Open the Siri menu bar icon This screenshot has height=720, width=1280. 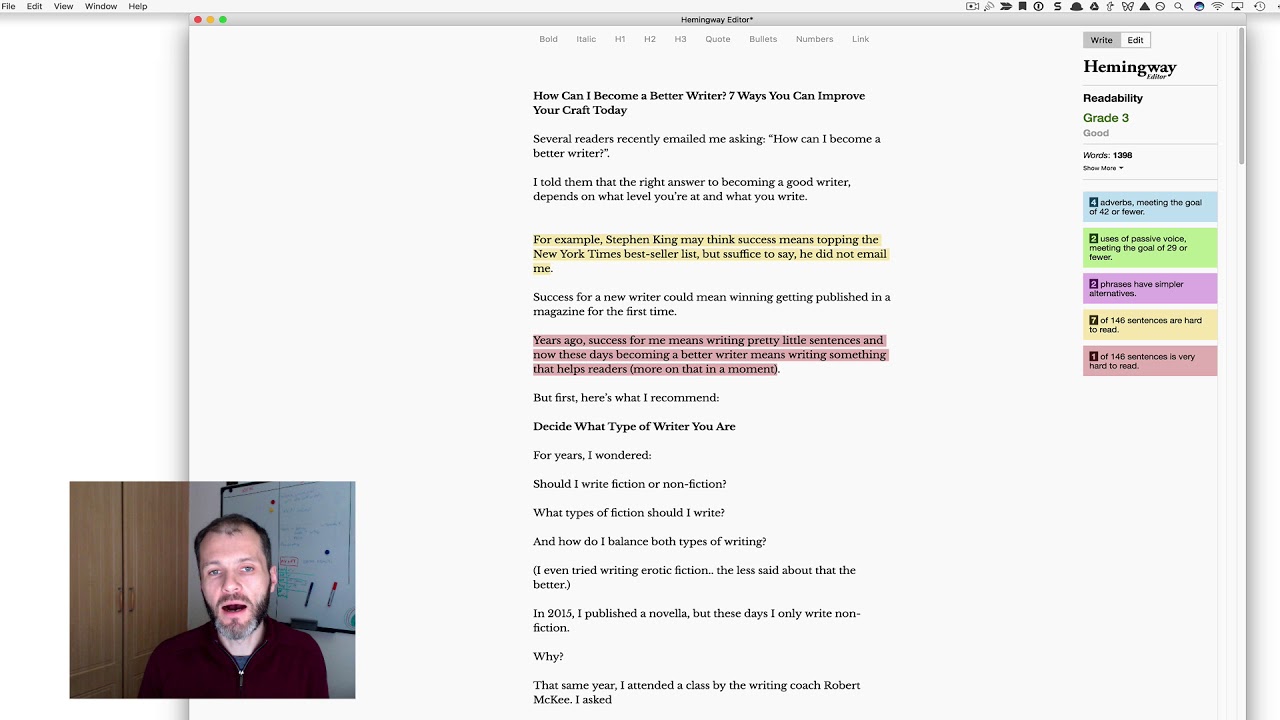[x=1199, y=6]
